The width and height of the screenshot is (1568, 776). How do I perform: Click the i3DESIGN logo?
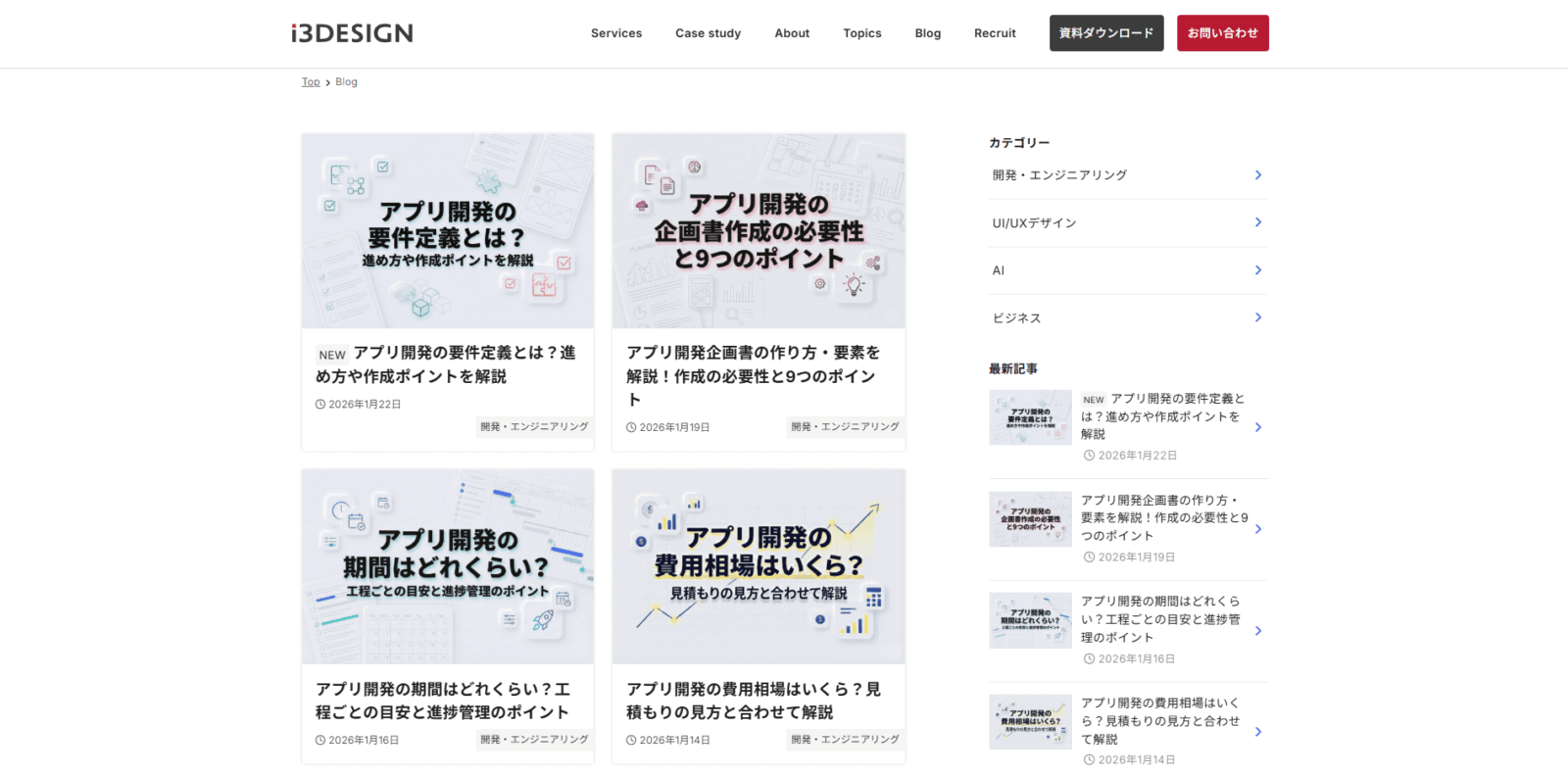(352, 33)
